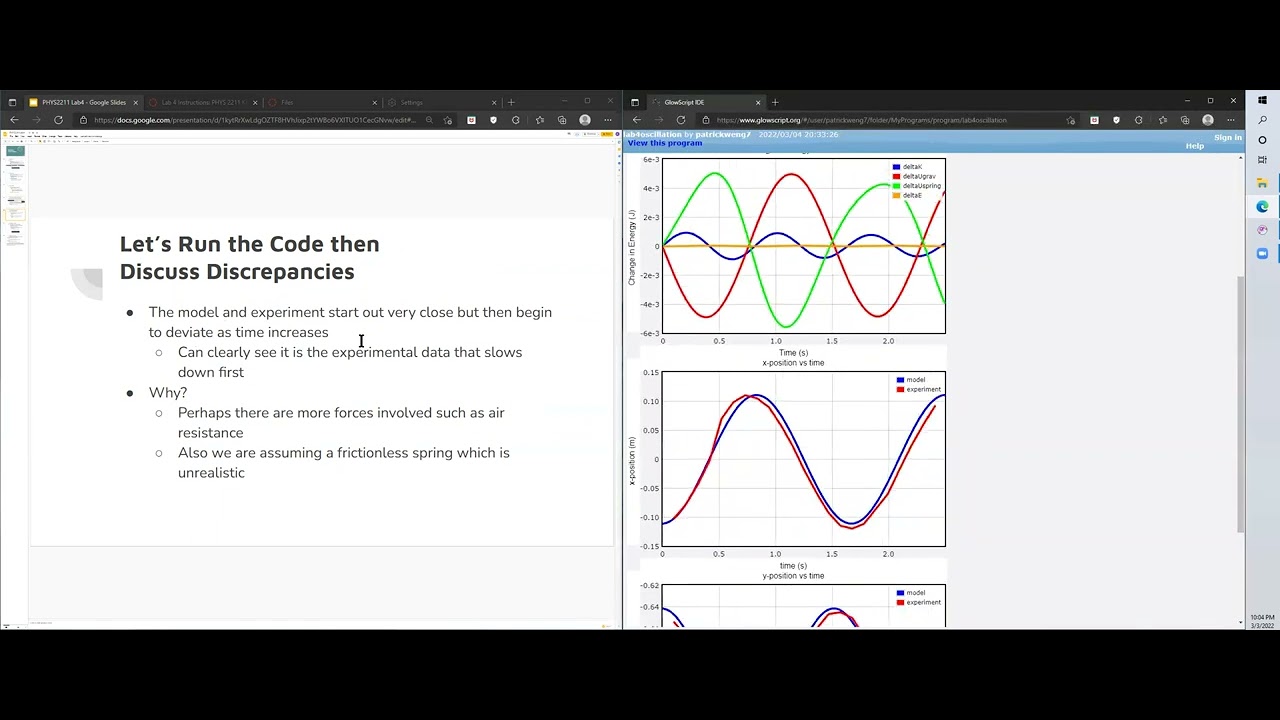
Task: Click the Back arrow in Google Slides browser
Action: click(14, 120)
